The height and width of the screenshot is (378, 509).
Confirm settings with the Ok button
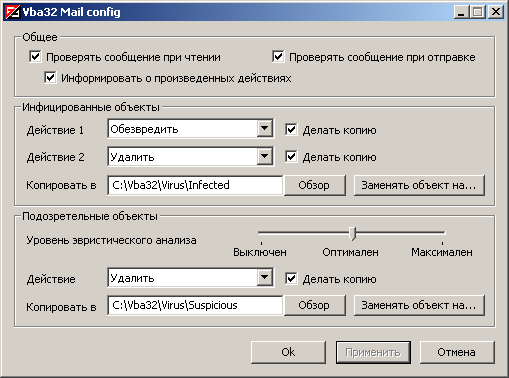(x=288, y=352)
